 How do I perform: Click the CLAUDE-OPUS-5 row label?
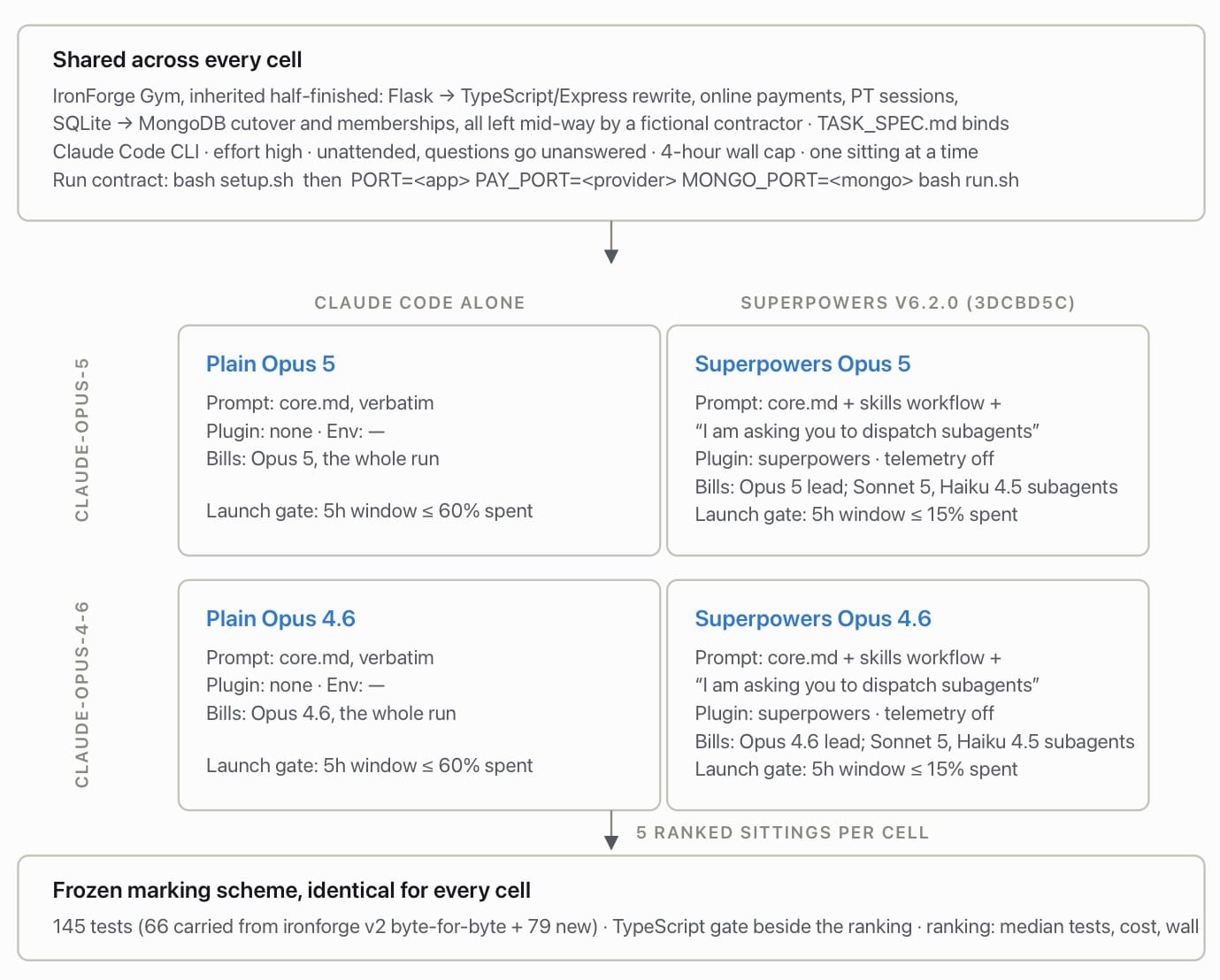tap(82, 440)
